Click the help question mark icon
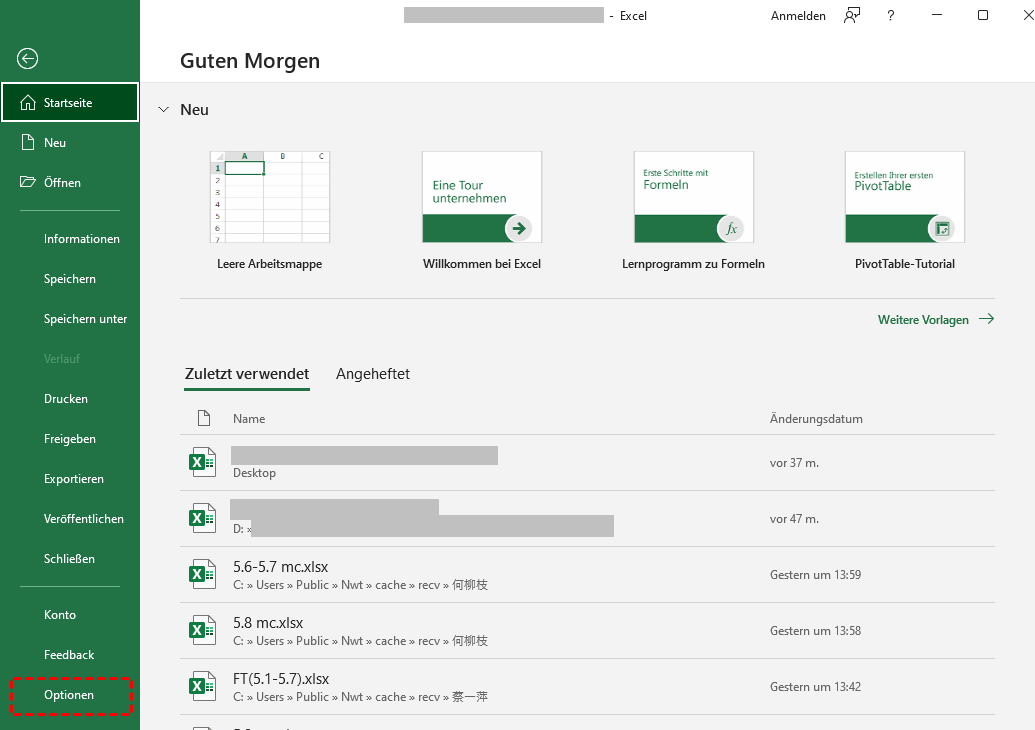1035x730 pixels. [x=891, y=16]
